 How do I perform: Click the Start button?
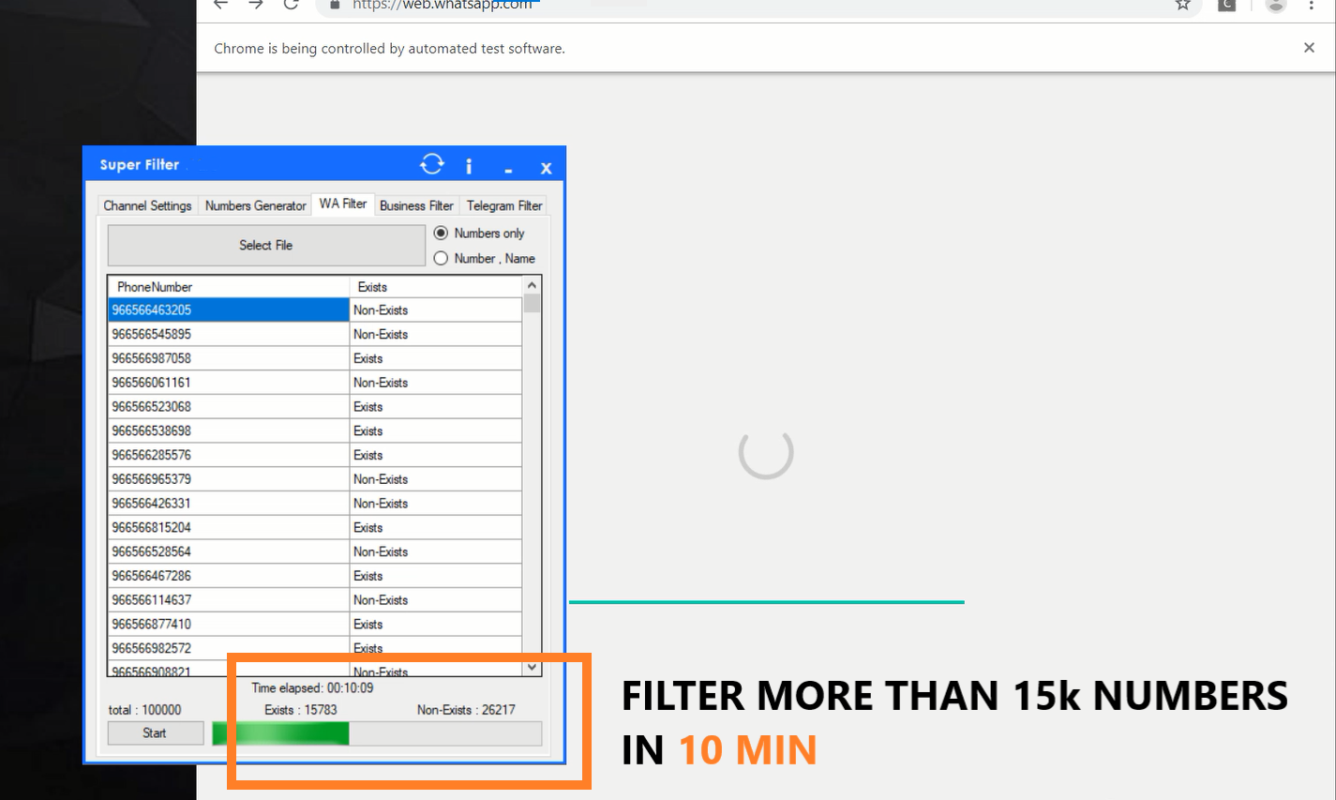tap(155, 733)
